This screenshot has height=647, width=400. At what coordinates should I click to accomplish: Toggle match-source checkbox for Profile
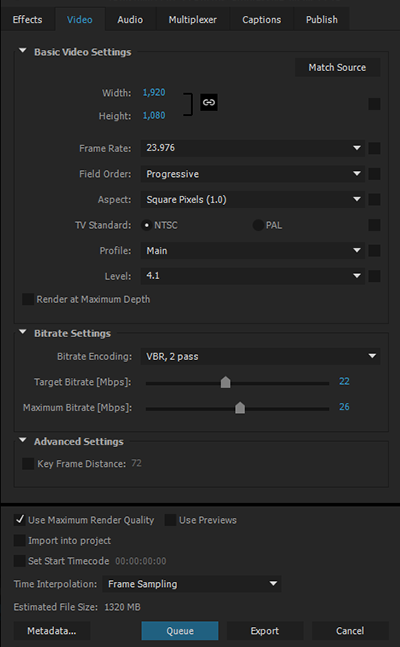(374, 250)
